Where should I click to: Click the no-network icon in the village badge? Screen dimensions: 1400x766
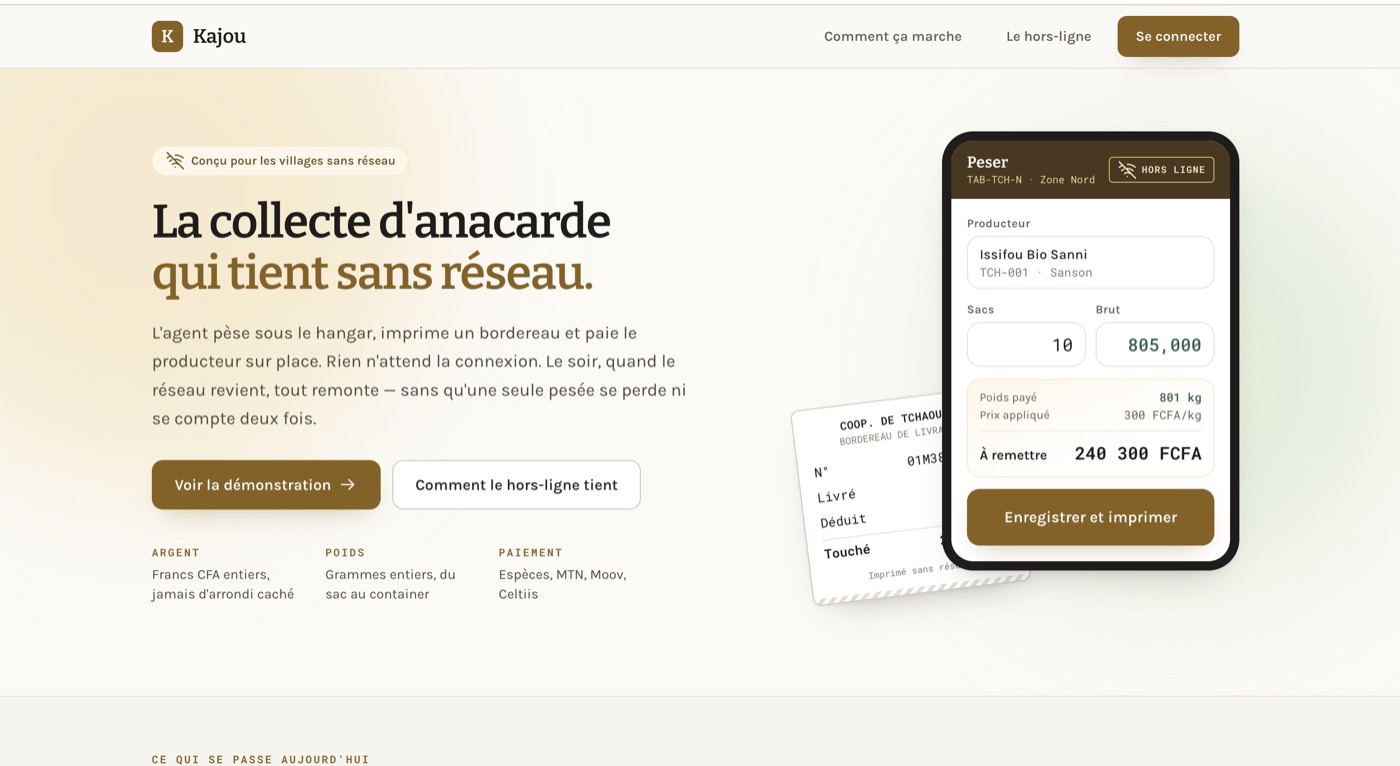click(x=175, y=161)
